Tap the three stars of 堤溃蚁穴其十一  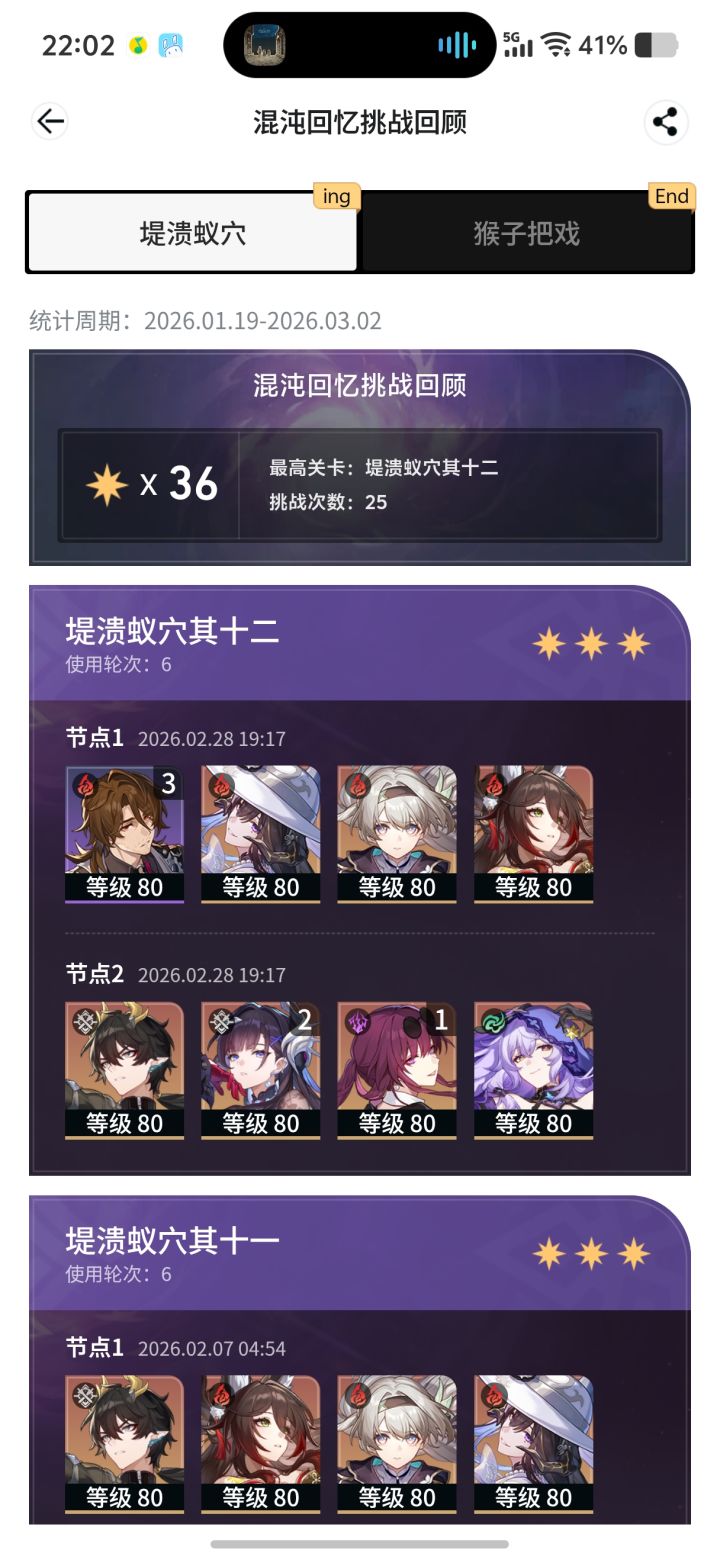591,1254
